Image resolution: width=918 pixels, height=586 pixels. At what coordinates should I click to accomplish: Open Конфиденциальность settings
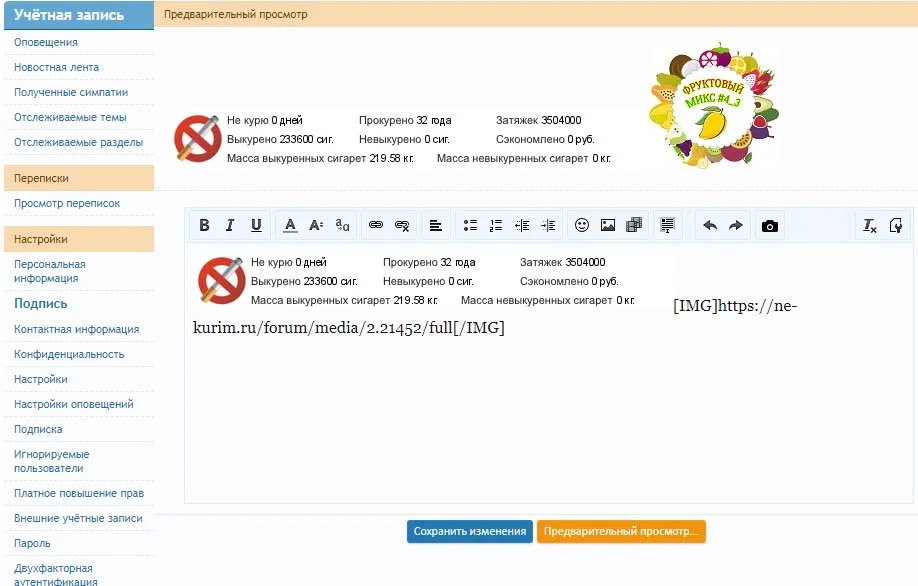click(x=69, y=354)
